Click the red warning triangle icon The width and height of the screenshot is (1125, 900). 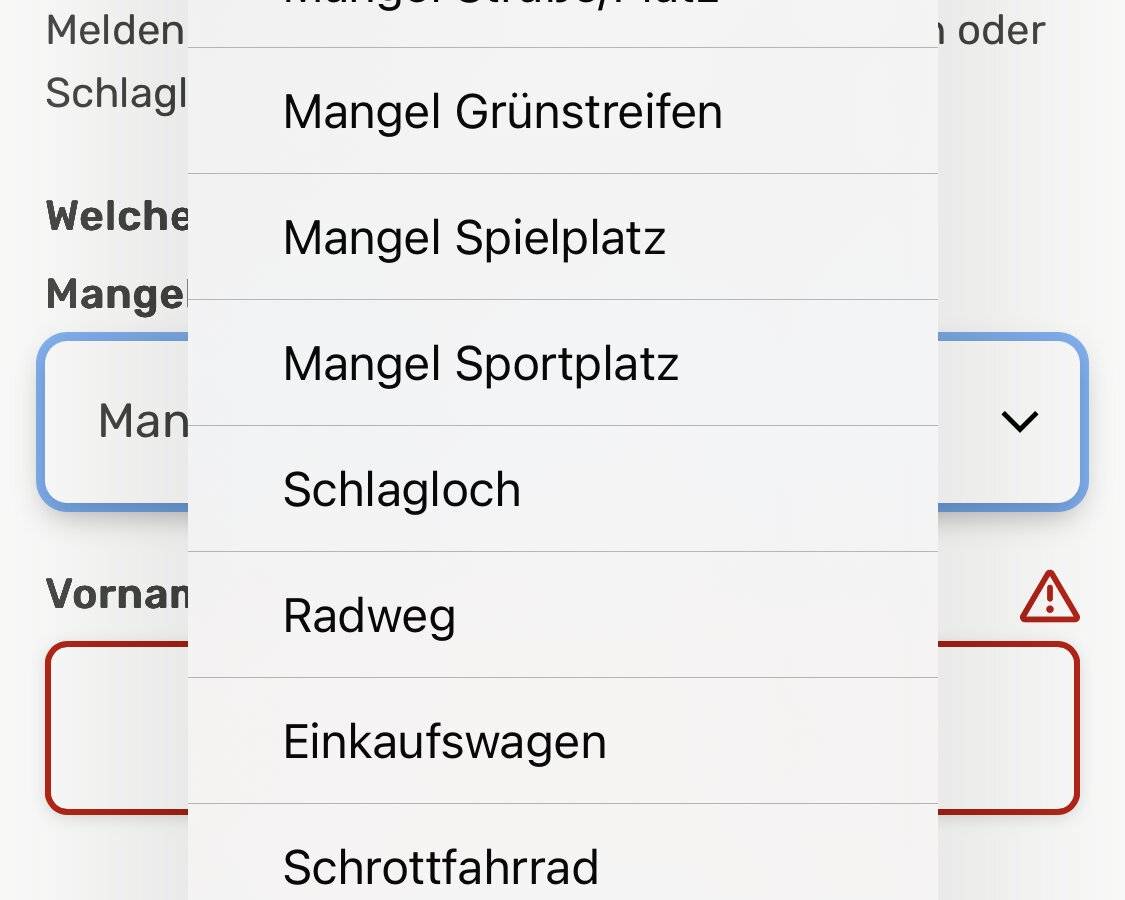(x=1049, y=597)
